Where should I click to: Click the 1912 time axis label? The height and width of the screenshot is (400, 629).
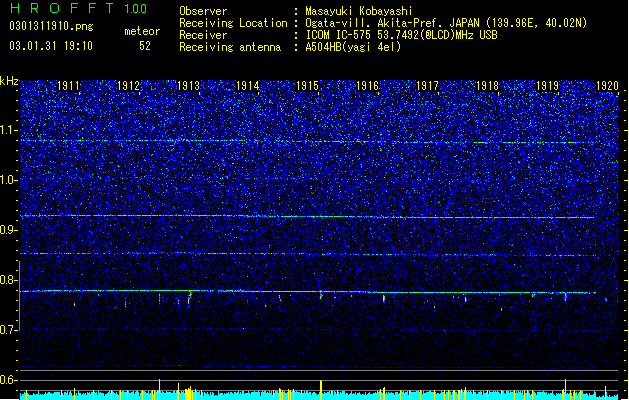tap(128, 86)
